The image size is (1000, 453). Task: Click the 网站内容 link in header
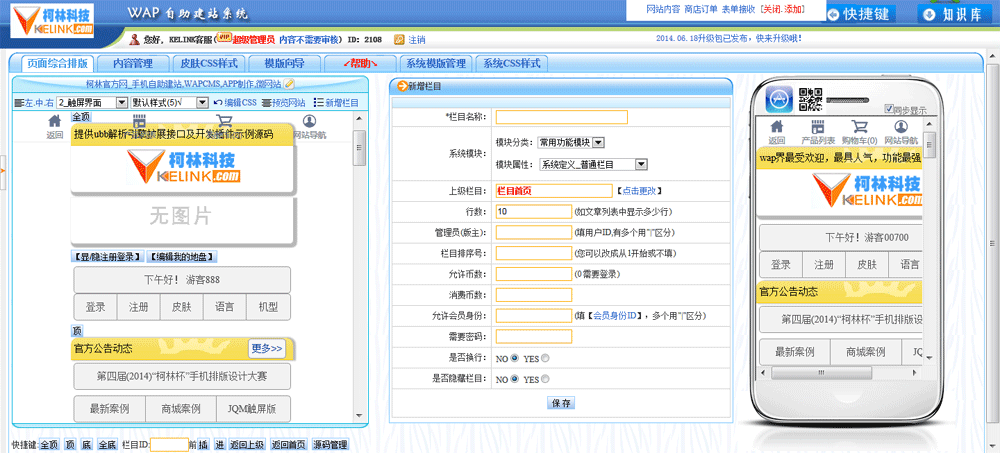(x=663, y=10)
